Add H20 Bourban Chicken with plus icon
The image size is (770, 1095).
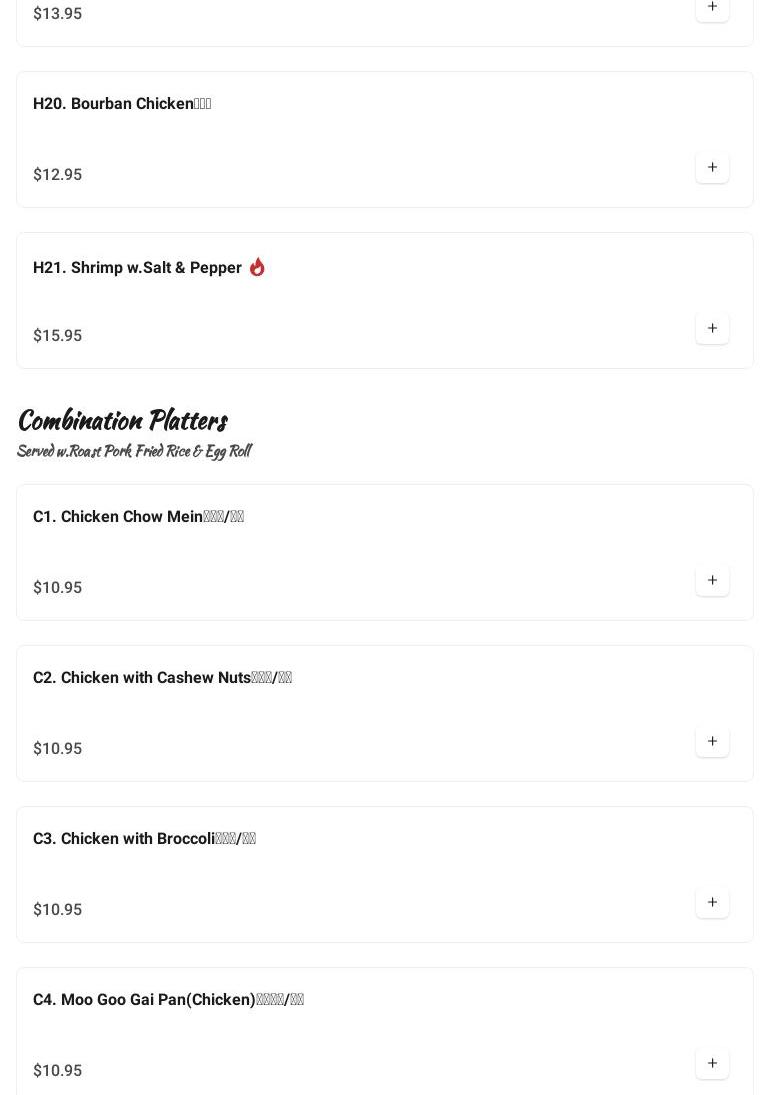pyautogui.click(x=712, y=168)
